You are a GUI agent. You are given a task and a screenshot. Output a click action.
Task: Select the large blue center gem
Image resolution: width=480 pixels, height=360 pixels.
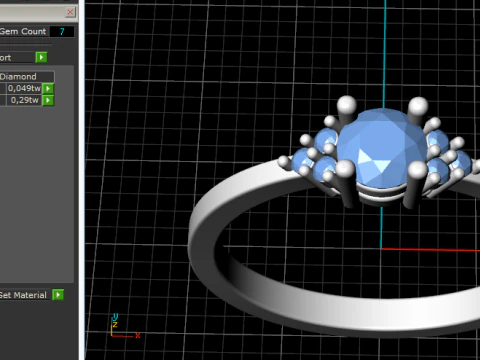[382, 147]
